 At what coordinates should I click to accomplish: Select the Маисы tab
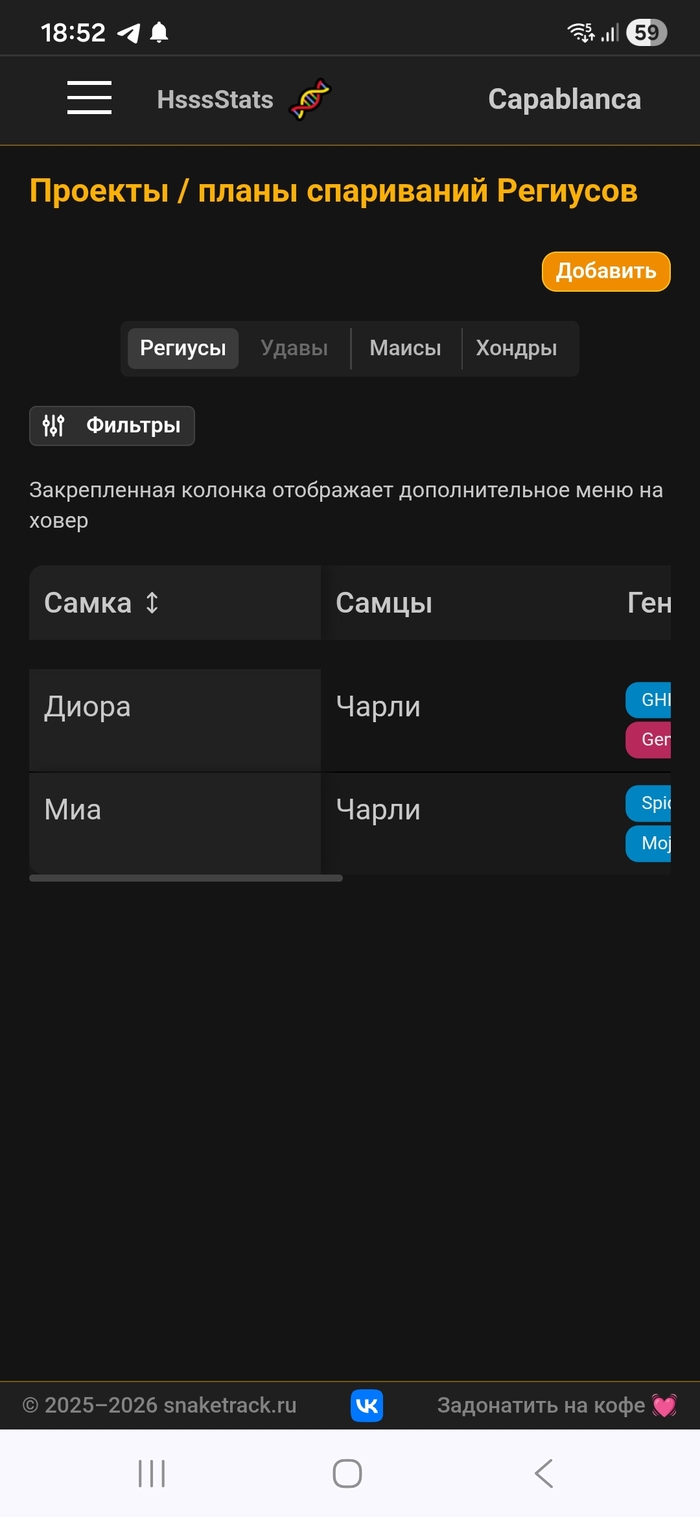[x=405, y=349]
